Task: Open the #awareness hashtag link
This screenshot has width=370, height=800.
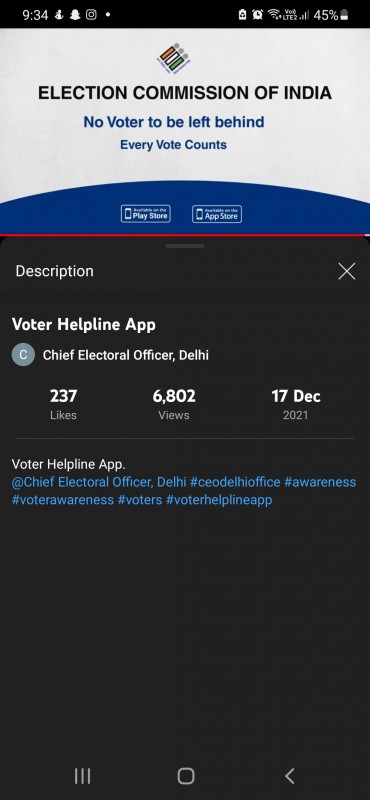Action: click(x=320, y=482)
